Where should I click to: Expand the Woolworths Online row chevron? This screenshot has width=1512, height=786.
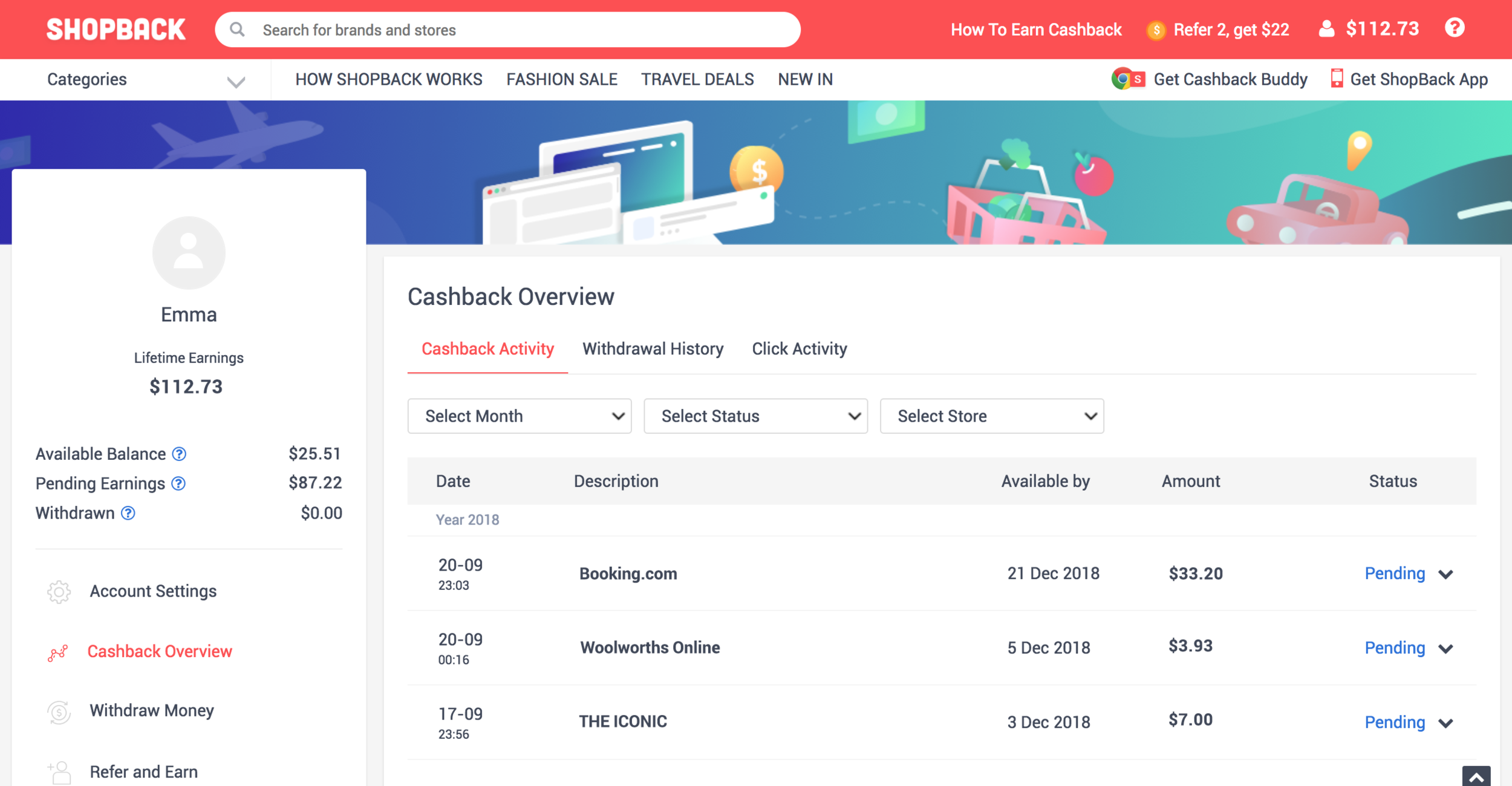coord(1446,649)
